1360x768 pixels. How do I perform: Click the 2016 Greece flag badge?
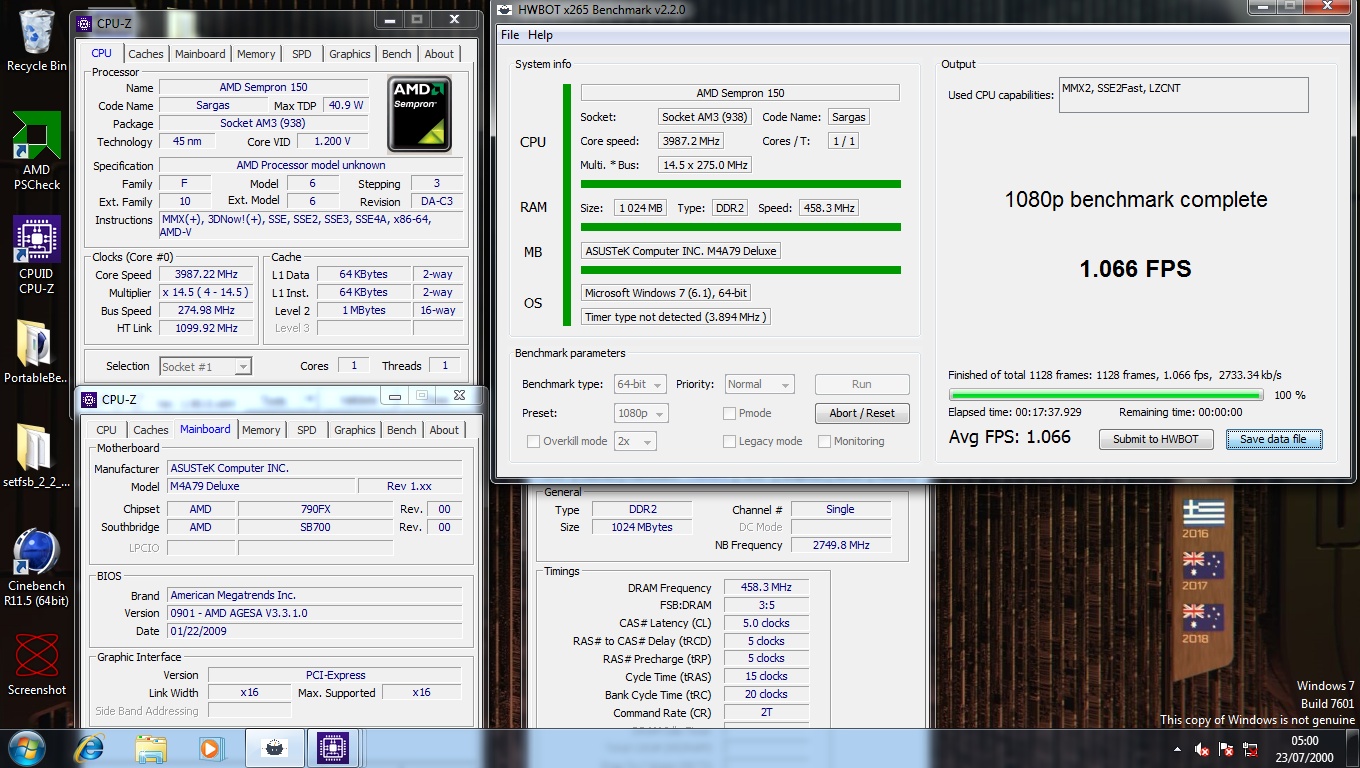[x=1203, y=513]
